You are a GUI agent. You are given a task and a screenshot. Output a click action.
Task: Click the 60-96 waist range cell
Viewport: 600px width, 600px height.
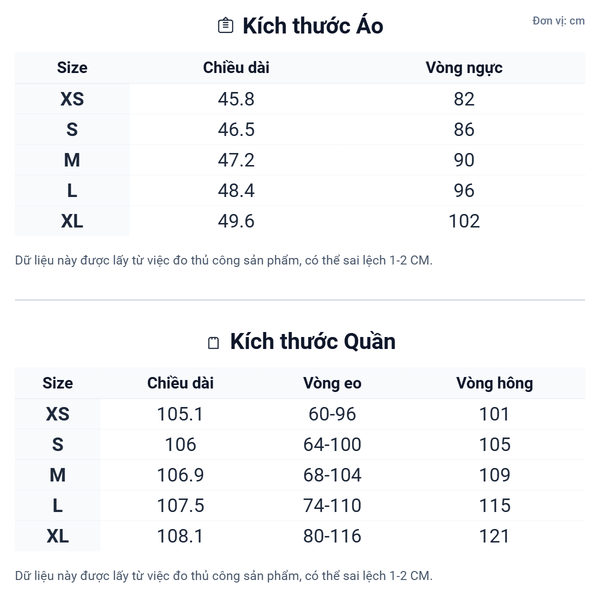pyautogui.click(x=332, y=414)
